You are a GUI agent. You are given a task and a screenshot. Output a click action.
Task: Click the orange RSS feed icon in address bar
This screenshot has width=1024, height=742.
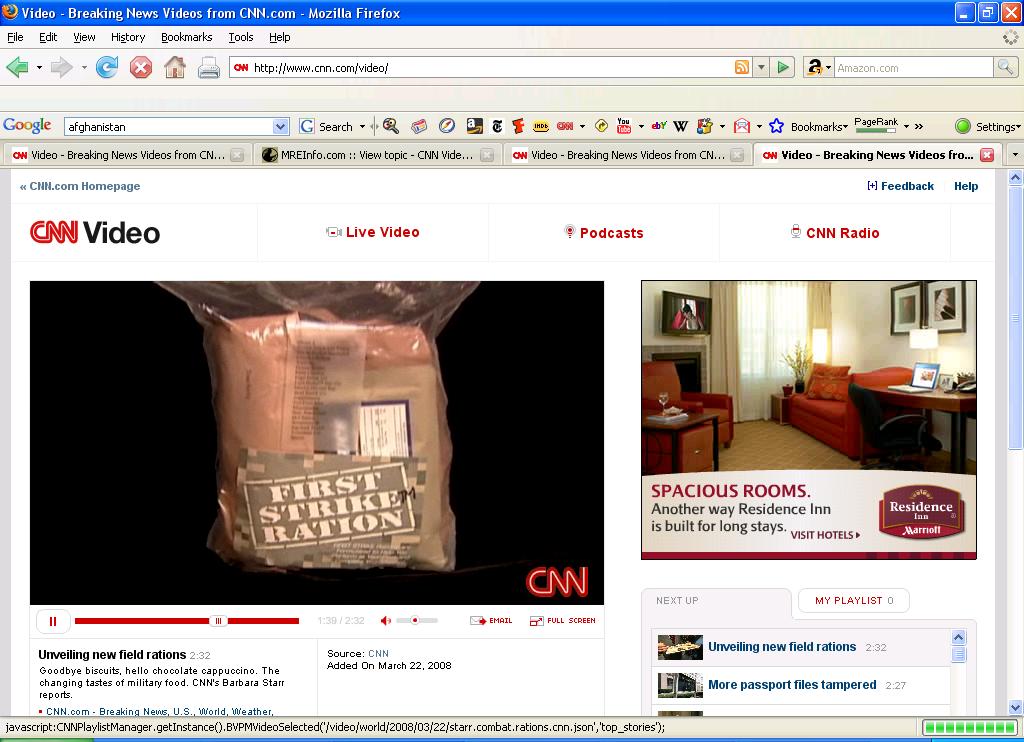[741, 67]
